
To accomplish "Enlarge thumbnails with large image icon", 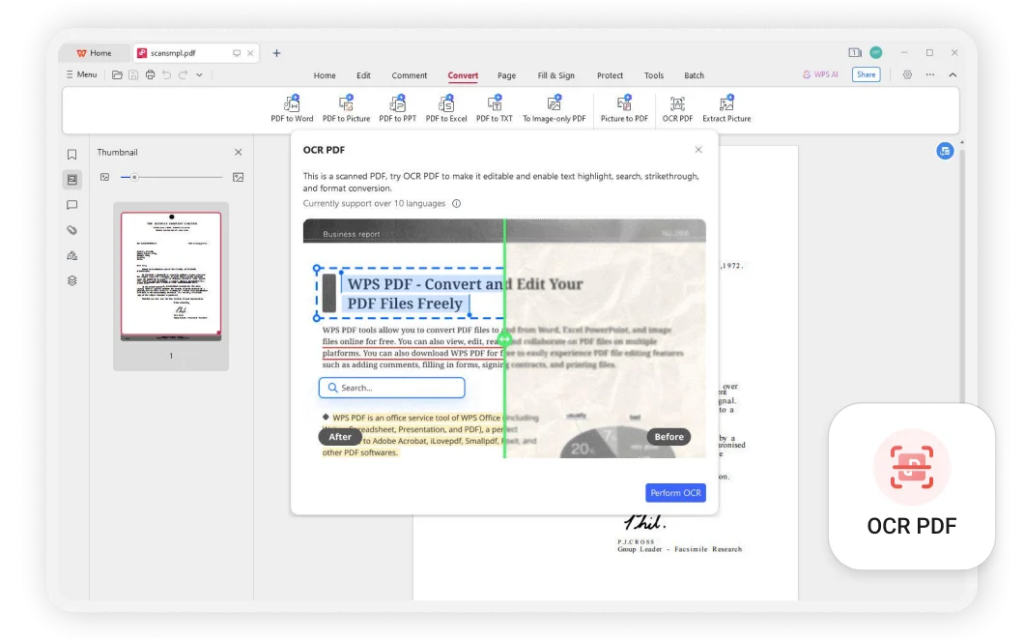I will tap(238, 177).
